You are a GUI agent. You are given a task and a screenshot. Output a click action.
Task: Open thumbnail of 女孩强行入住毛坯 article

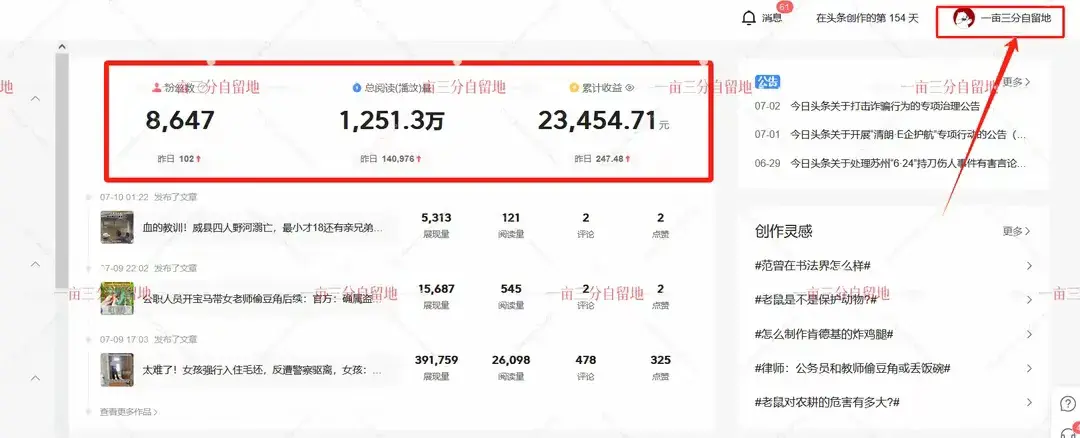pos(117,370)
